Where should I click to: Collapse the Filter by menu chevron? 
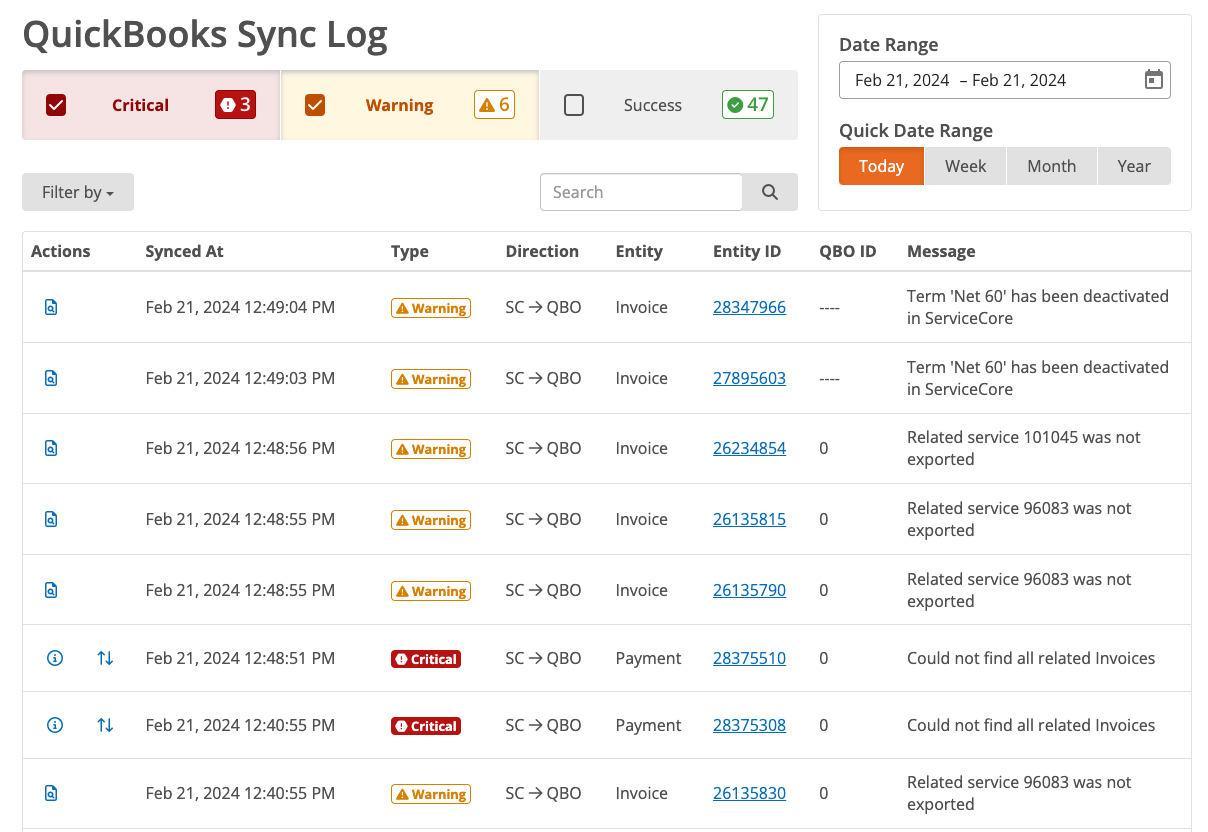(x=111, y=191)
